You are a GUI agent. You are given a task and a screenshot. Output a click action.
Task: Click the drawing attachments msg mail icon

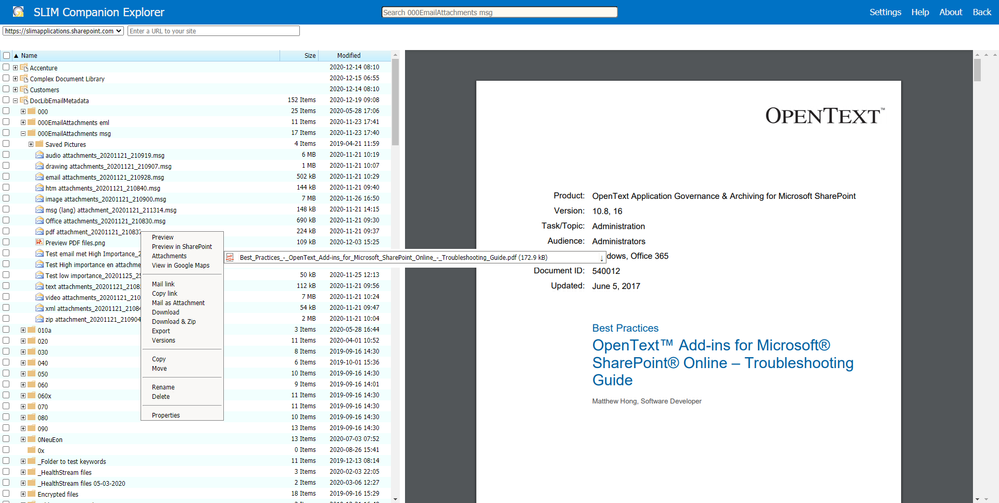click(39, 166)
